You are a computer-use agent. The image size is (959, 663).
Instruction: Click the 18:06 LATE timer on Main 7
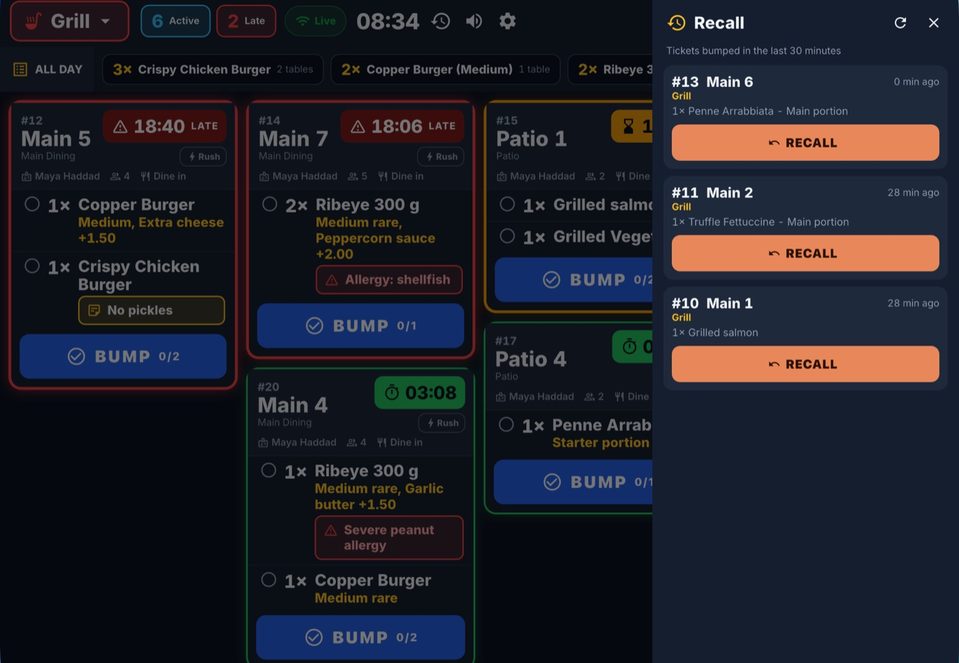(402, 126)
